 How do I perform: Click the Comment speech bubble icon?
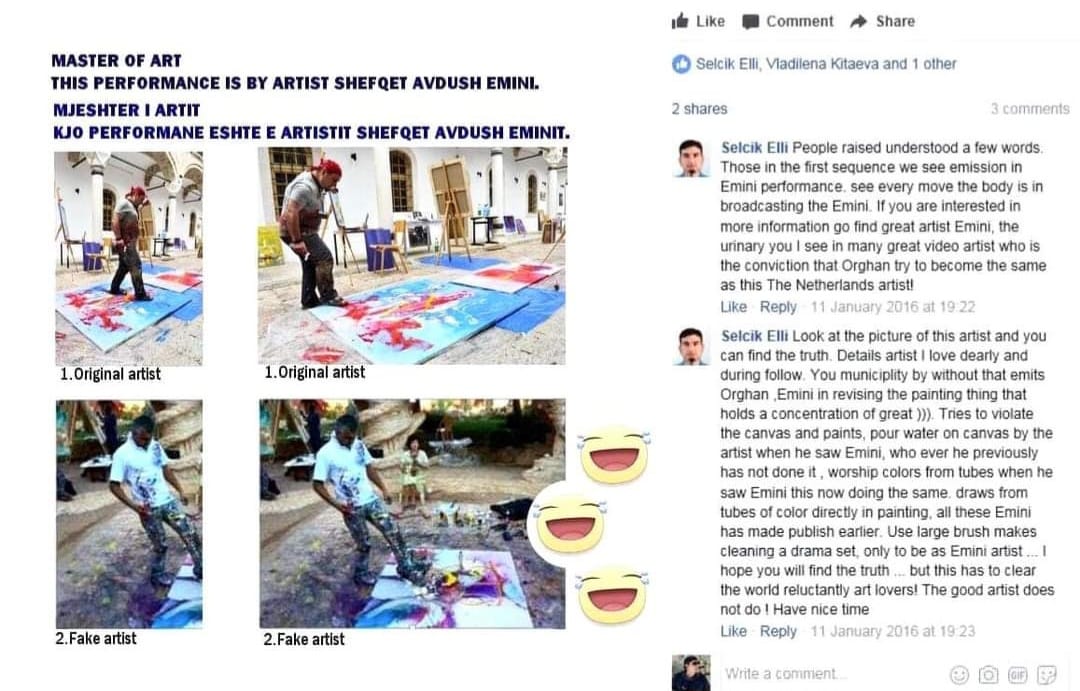pyautogui.click(x=750, y=22)
